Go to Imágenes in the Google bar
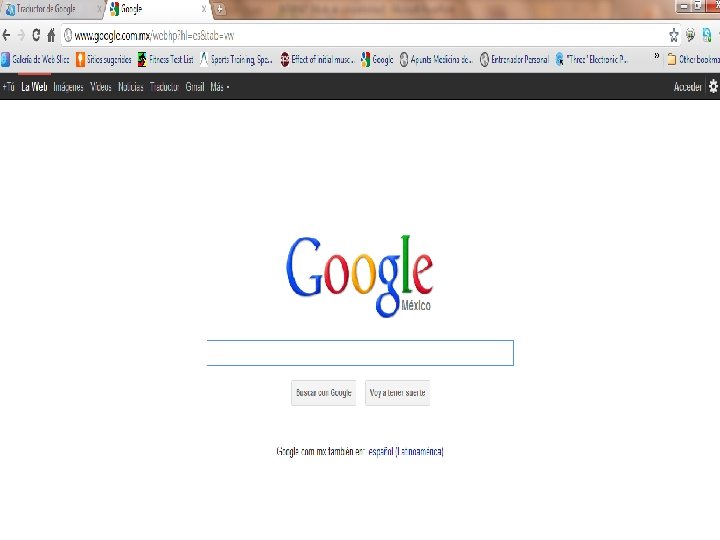Screen dimensions: 720x540 point(68,87)
